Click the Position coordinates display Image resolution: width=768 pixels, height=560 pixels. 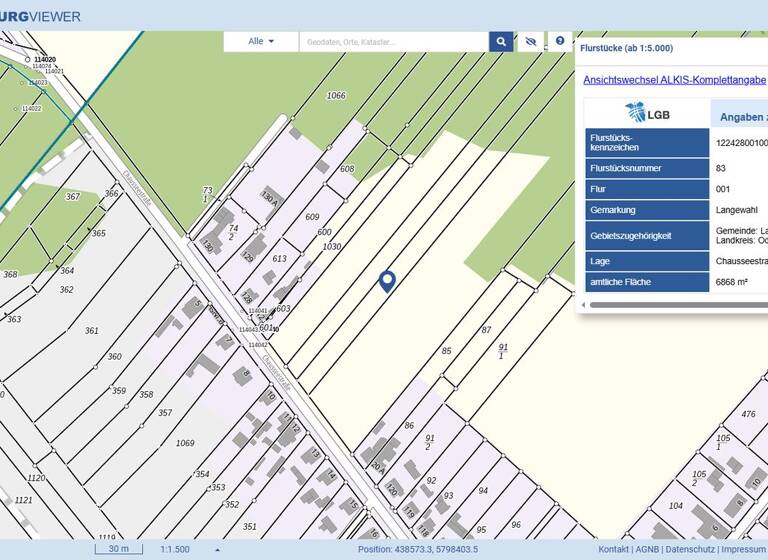pyautogui.click(x=418, y=550)
